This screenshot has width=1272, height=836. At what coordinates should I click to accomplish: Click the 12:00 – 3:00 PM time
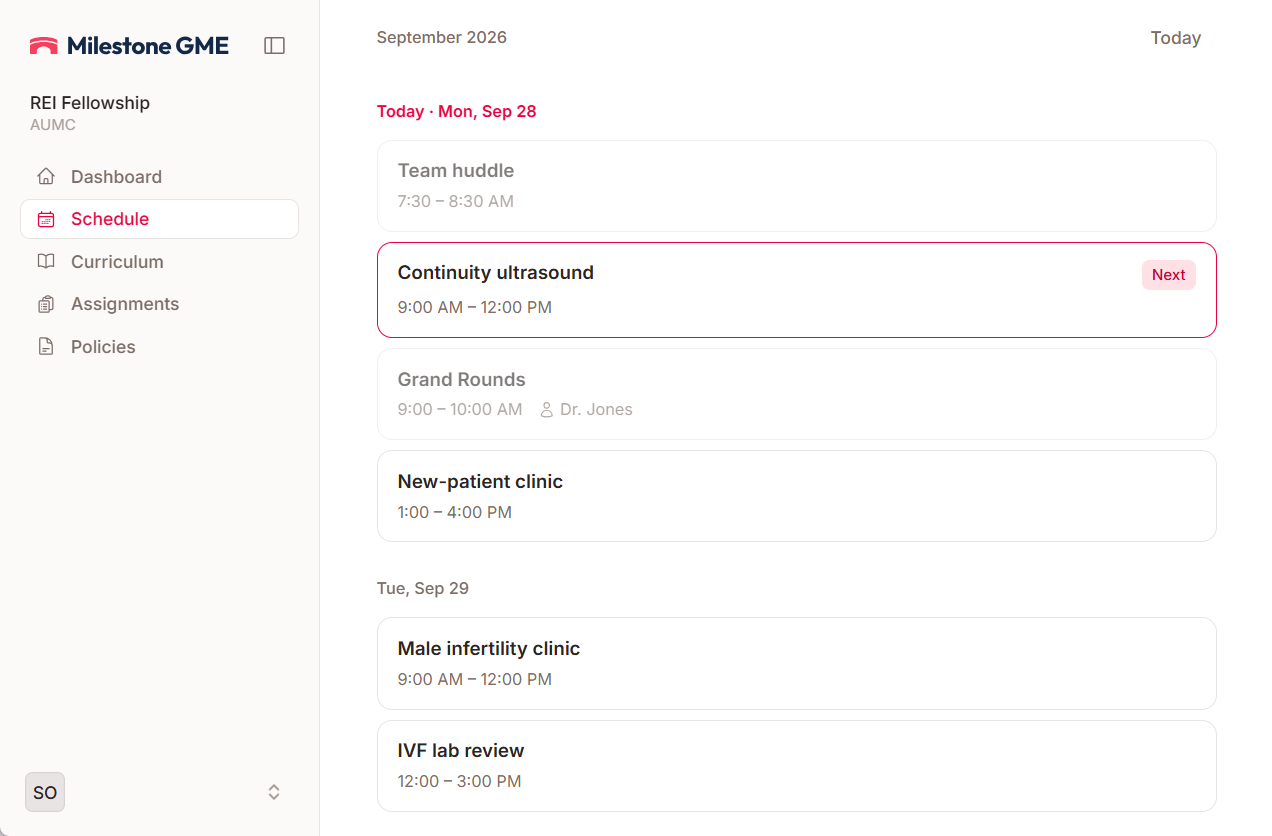[x=459, y=781]
